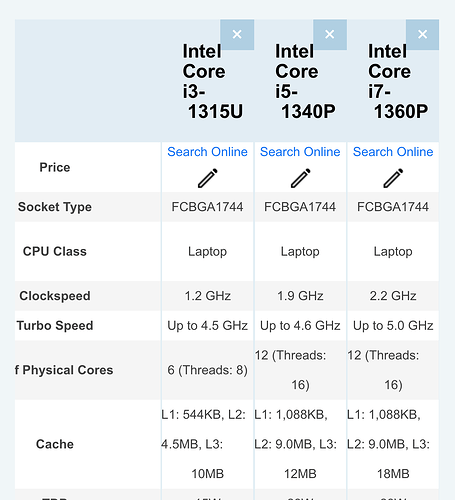
Task: Remove Intel Core i5-1340P column
Action: 330,35
